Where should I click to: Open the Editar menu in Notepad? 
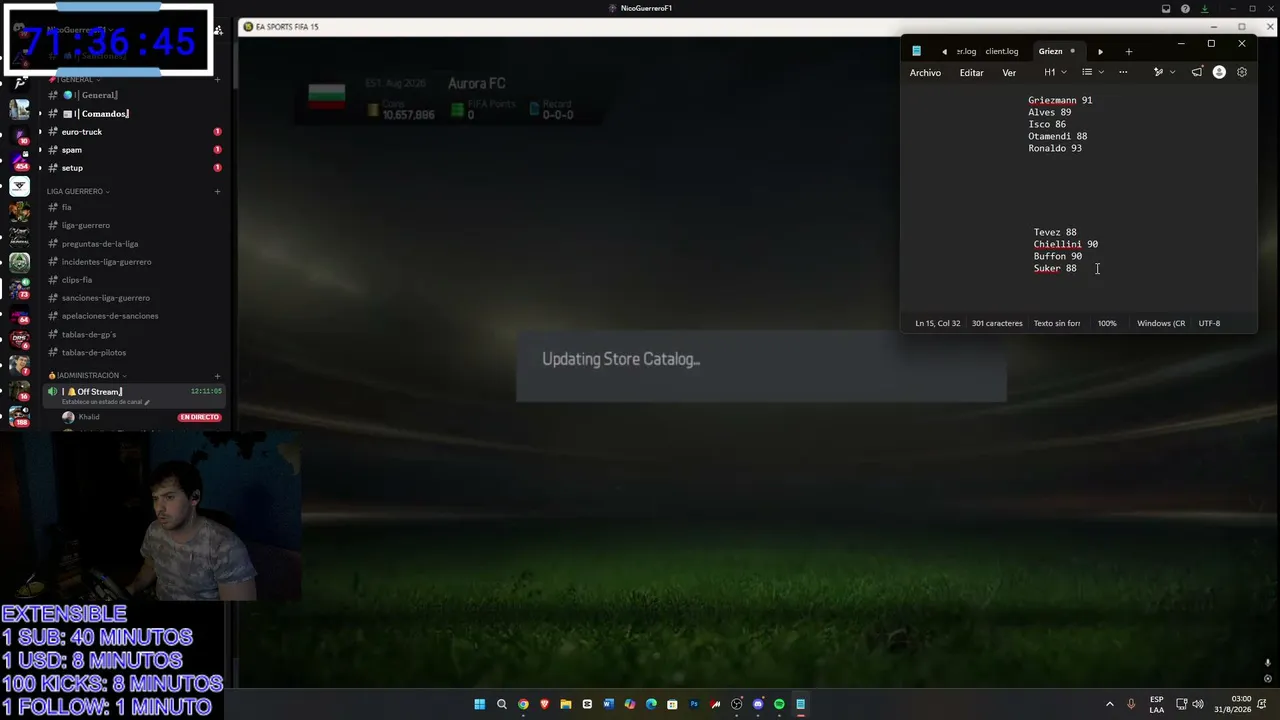[x=971, y=72]
